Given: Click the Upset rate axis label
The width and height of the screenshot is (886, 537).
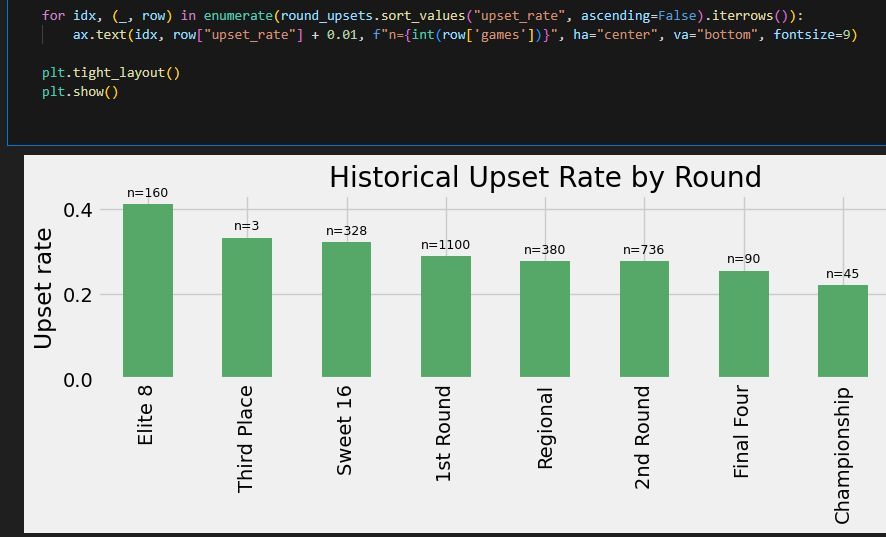Looking at the screenshot, I should 43,288.
